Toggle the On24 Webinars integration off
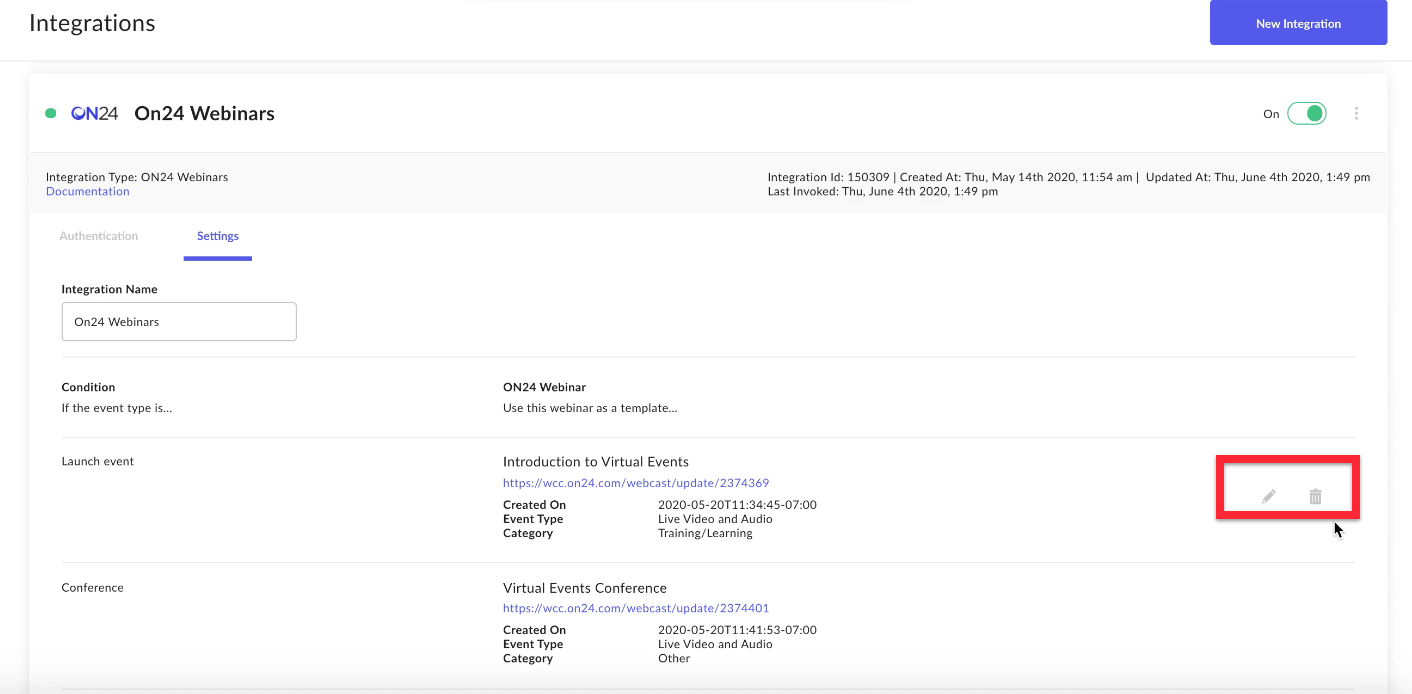 click(x=1306, y=114)
